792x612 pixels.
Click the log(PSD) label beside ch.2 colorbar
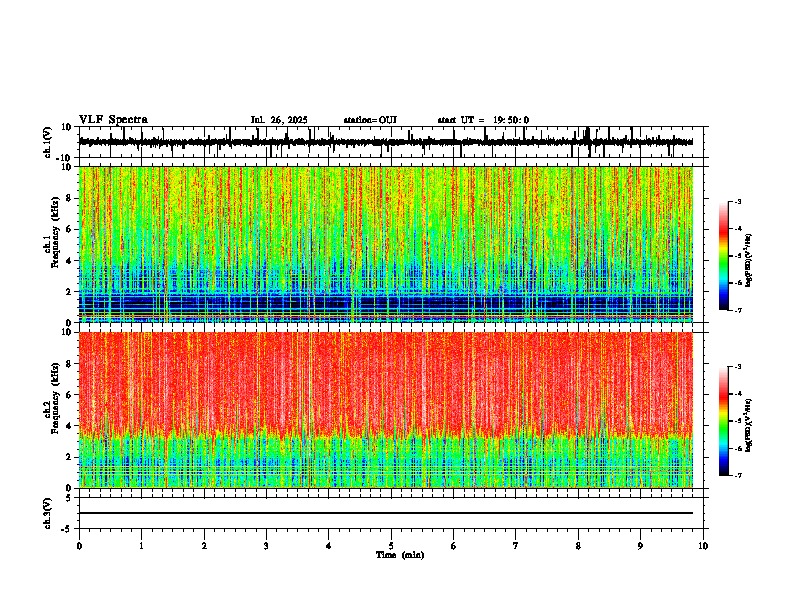(748, 425)
